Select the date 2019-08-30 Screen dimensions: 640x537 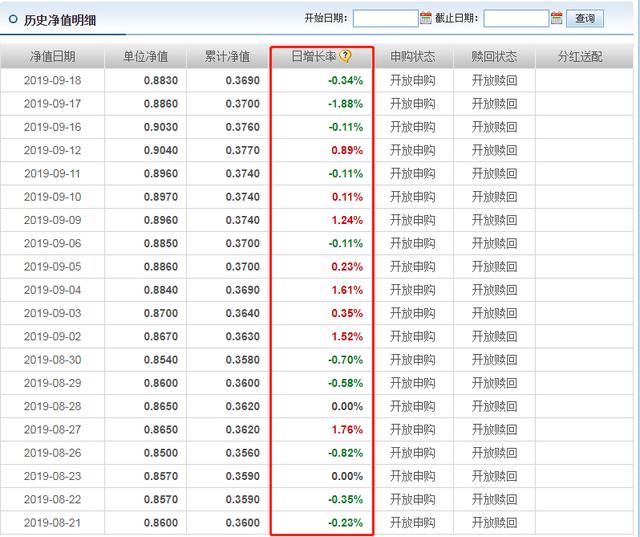(x=53, y=359)
